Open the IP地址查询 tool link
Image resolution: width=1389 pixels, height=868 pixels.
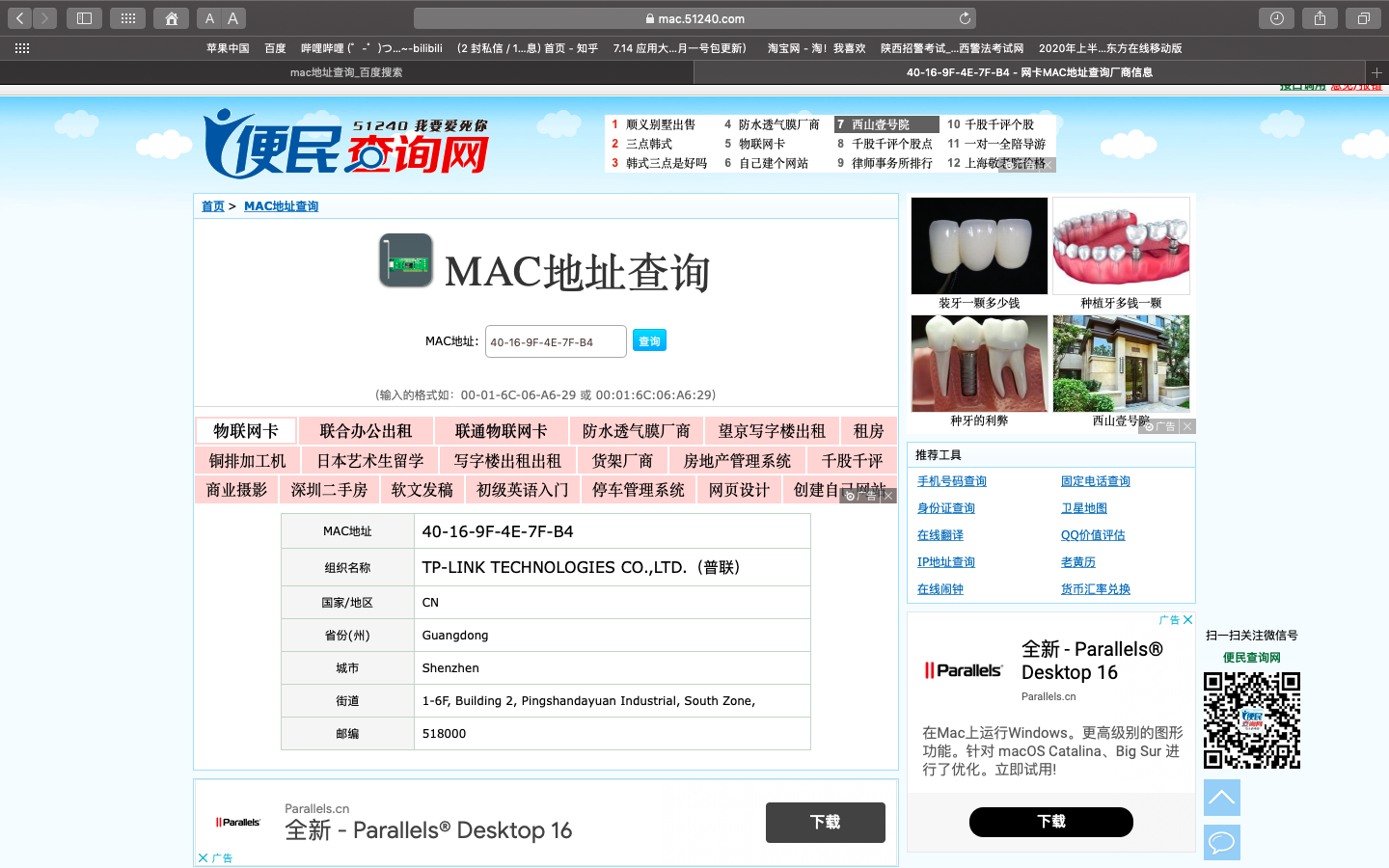click(x=946, y=562)
